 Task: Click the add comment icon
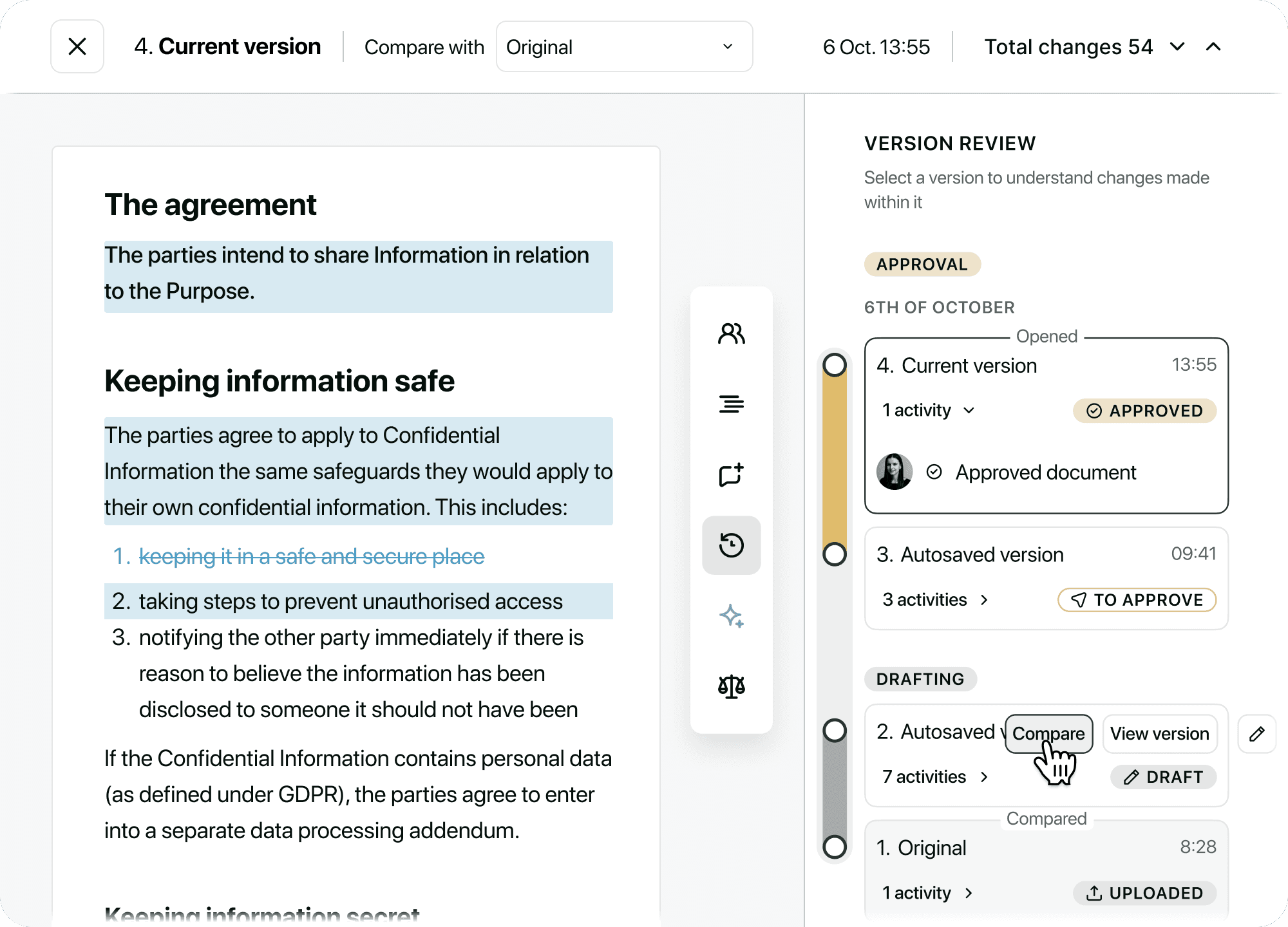point(731,475)
